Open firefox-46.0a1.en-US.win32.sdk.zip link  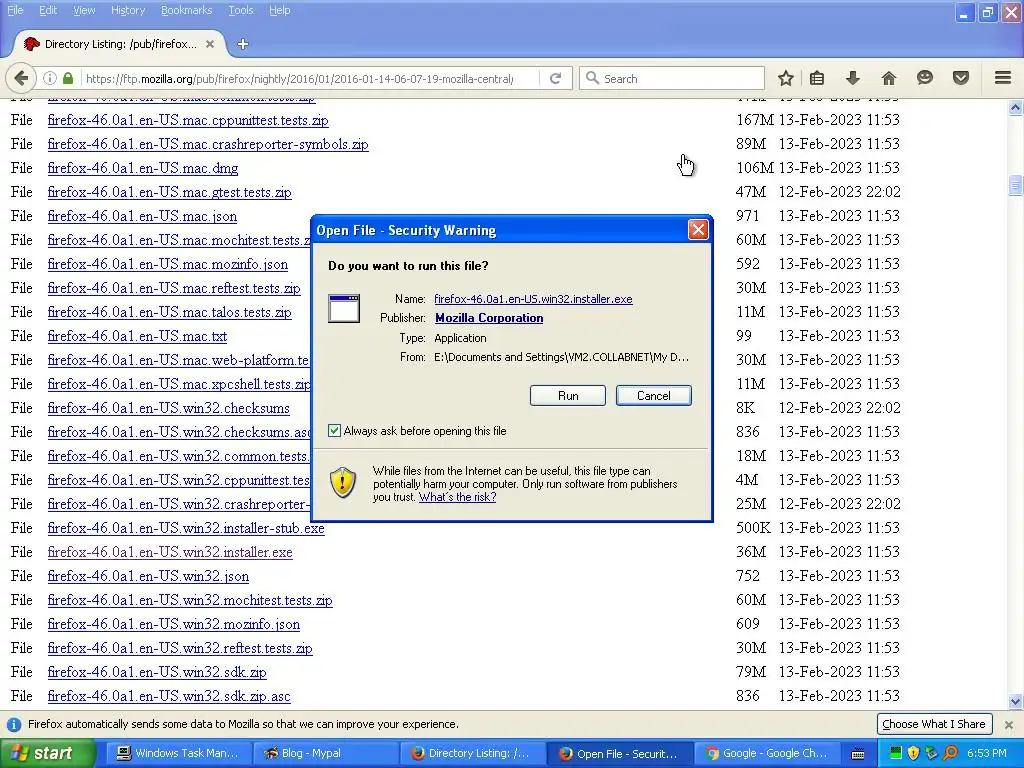click(157, 672)
